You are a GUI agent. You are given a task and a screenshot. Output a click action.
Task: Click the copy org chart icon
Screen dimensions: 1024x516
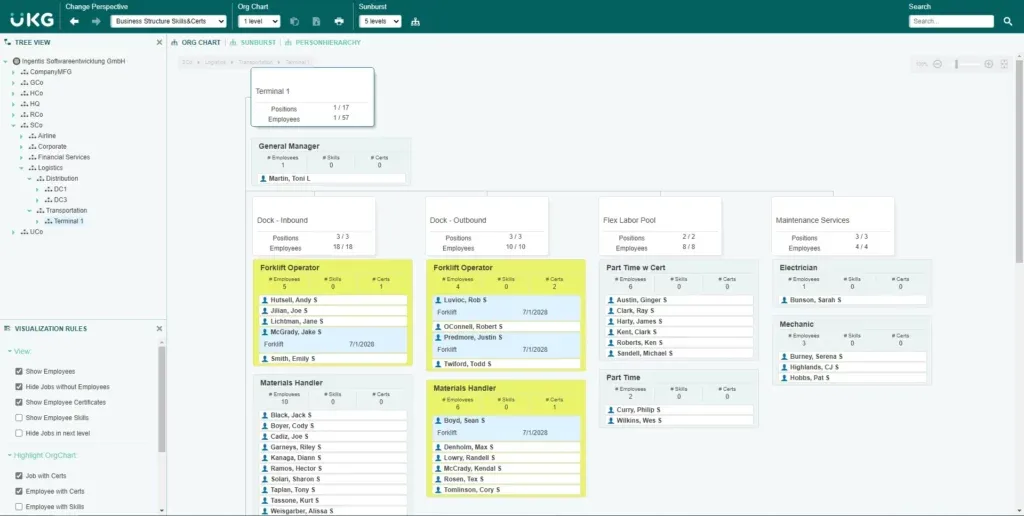[x=295, y=22]
